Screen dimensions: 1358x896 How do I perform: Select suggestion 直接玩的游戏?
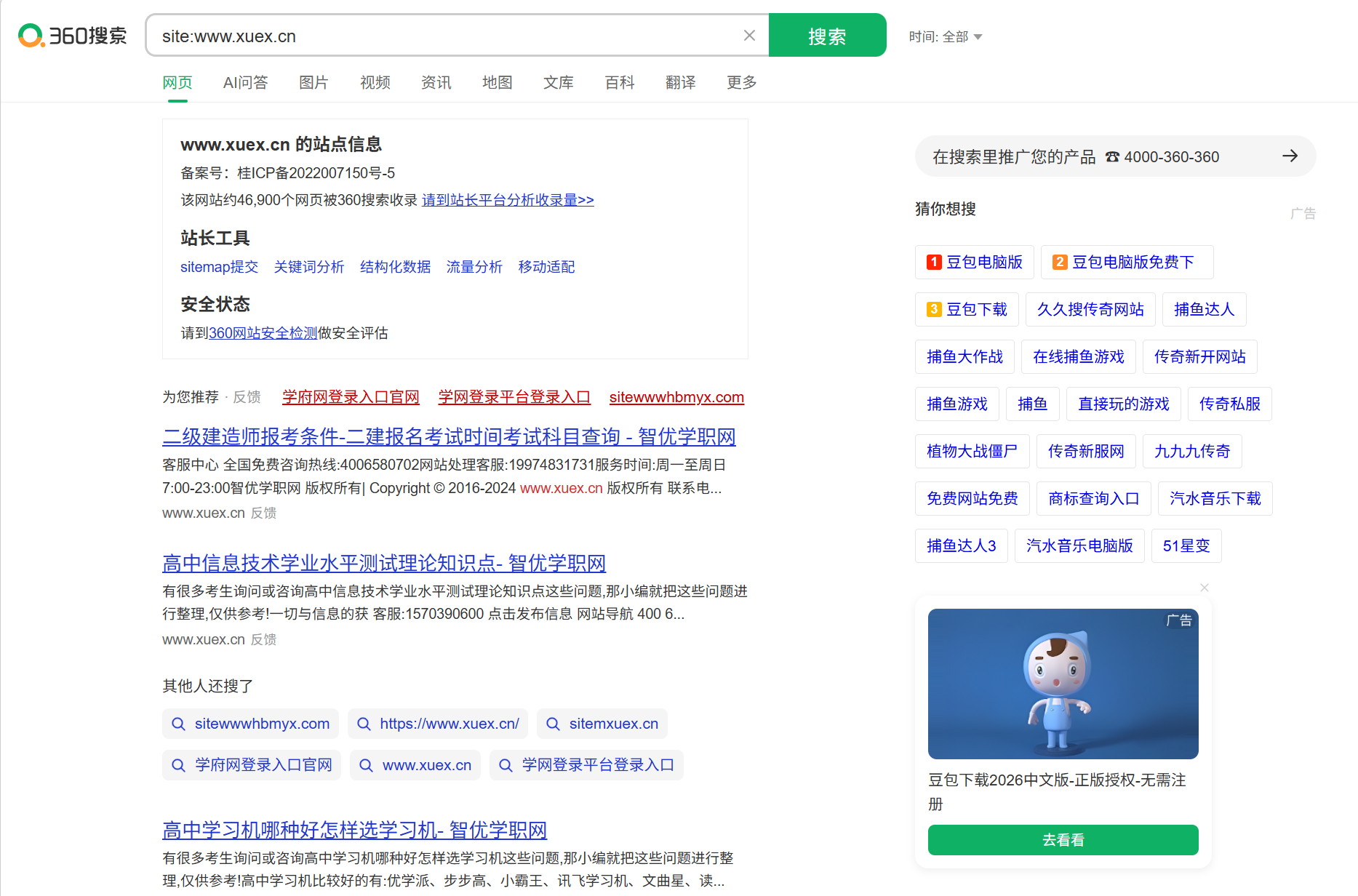(x=1124, y=404)
